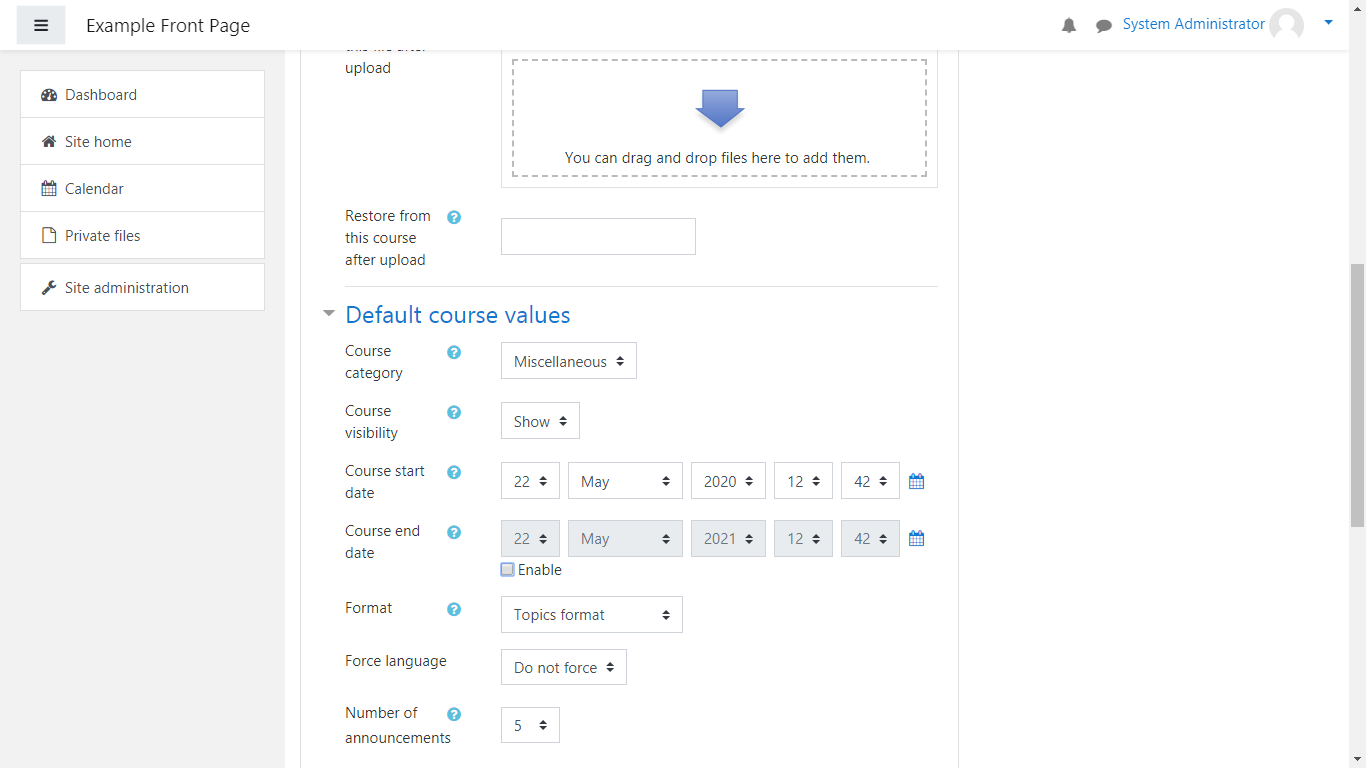Click the System Administrator user link
The width and height of the screenshot is (1366, 768).
[1193, 24]
